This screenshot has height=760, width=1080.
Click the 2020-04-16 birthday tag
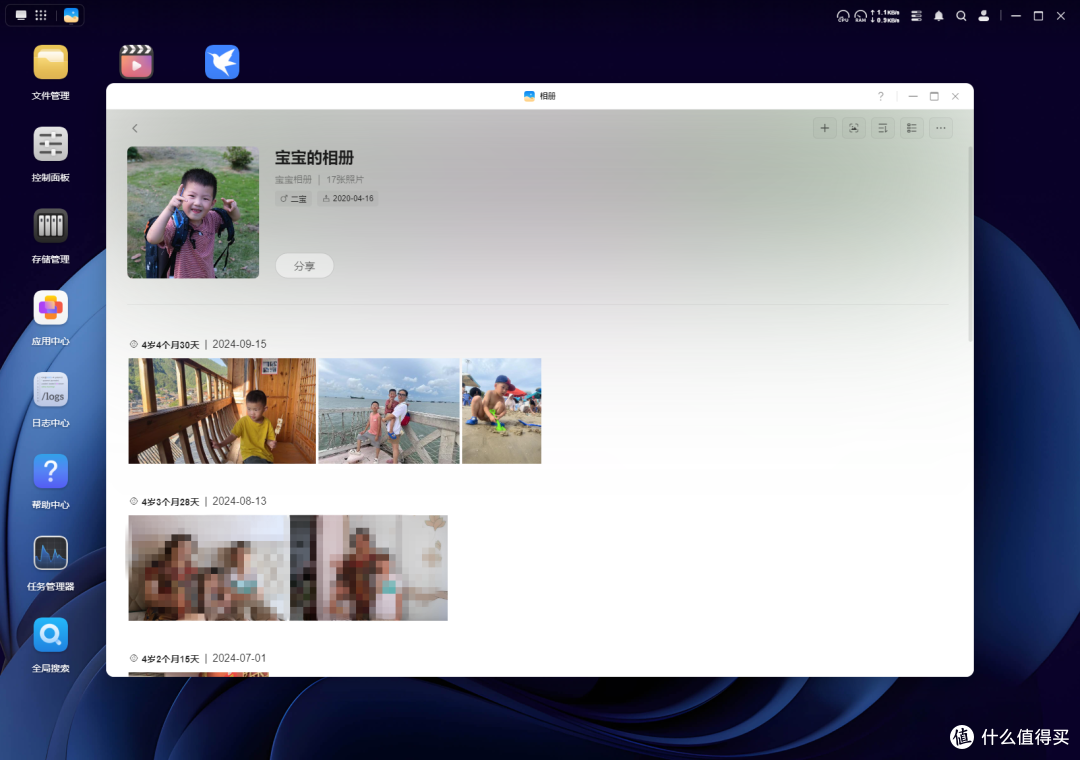(x=348, y=198)
